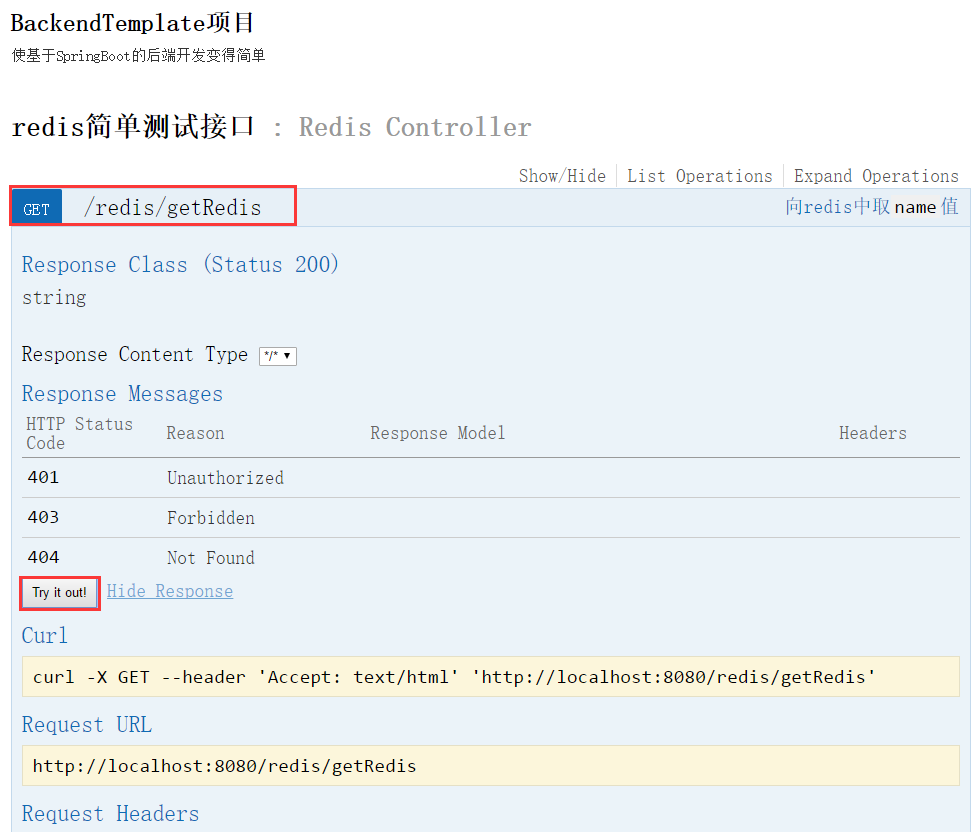This screenshot has width=974, height=832.
Task: Click the Response Model column header
Action: pos(438,433)
